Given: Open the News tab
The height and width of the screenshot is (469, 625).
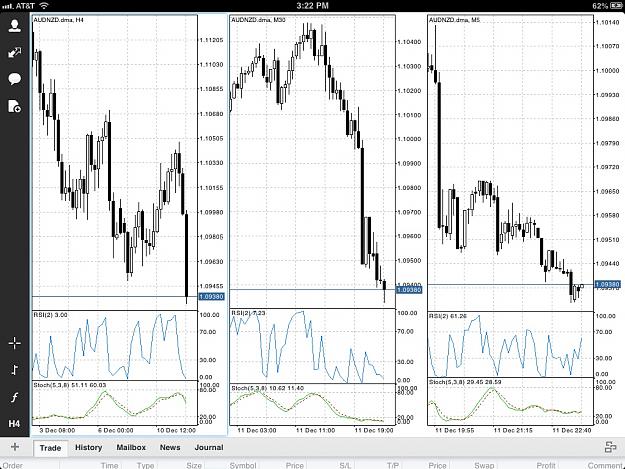Looking at the screenshot, I should coord(170,447).
